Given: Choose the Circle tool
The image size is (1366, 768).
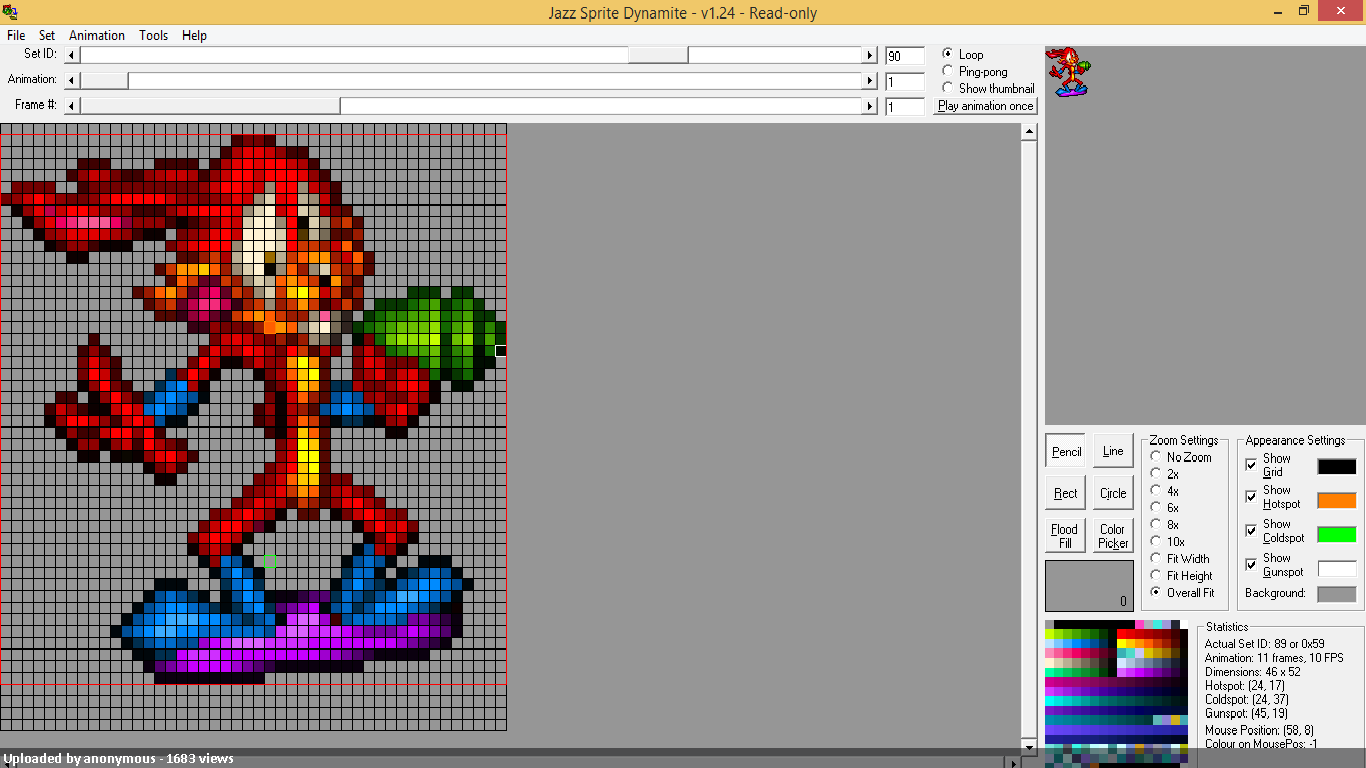Looking at the screenshot, I should tap(1113, 493).
